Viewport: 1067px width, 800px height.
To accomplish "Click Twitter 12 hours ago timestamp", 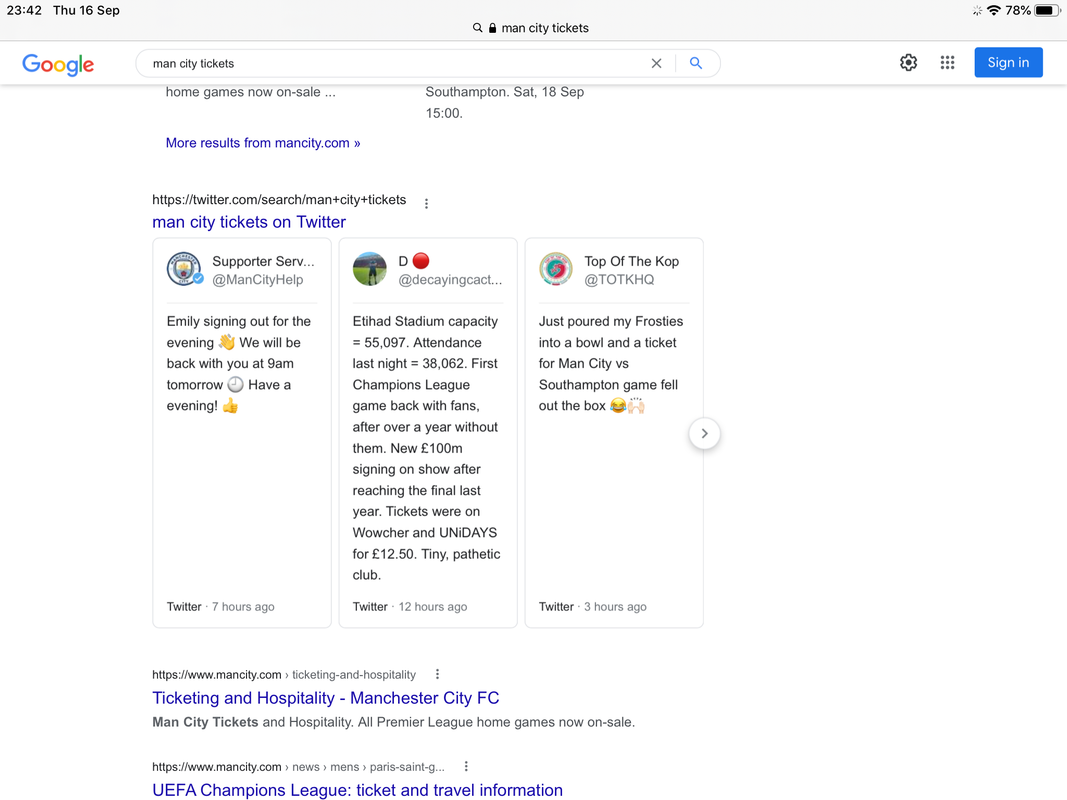I will pyautogui.click(x=410, y=607).
